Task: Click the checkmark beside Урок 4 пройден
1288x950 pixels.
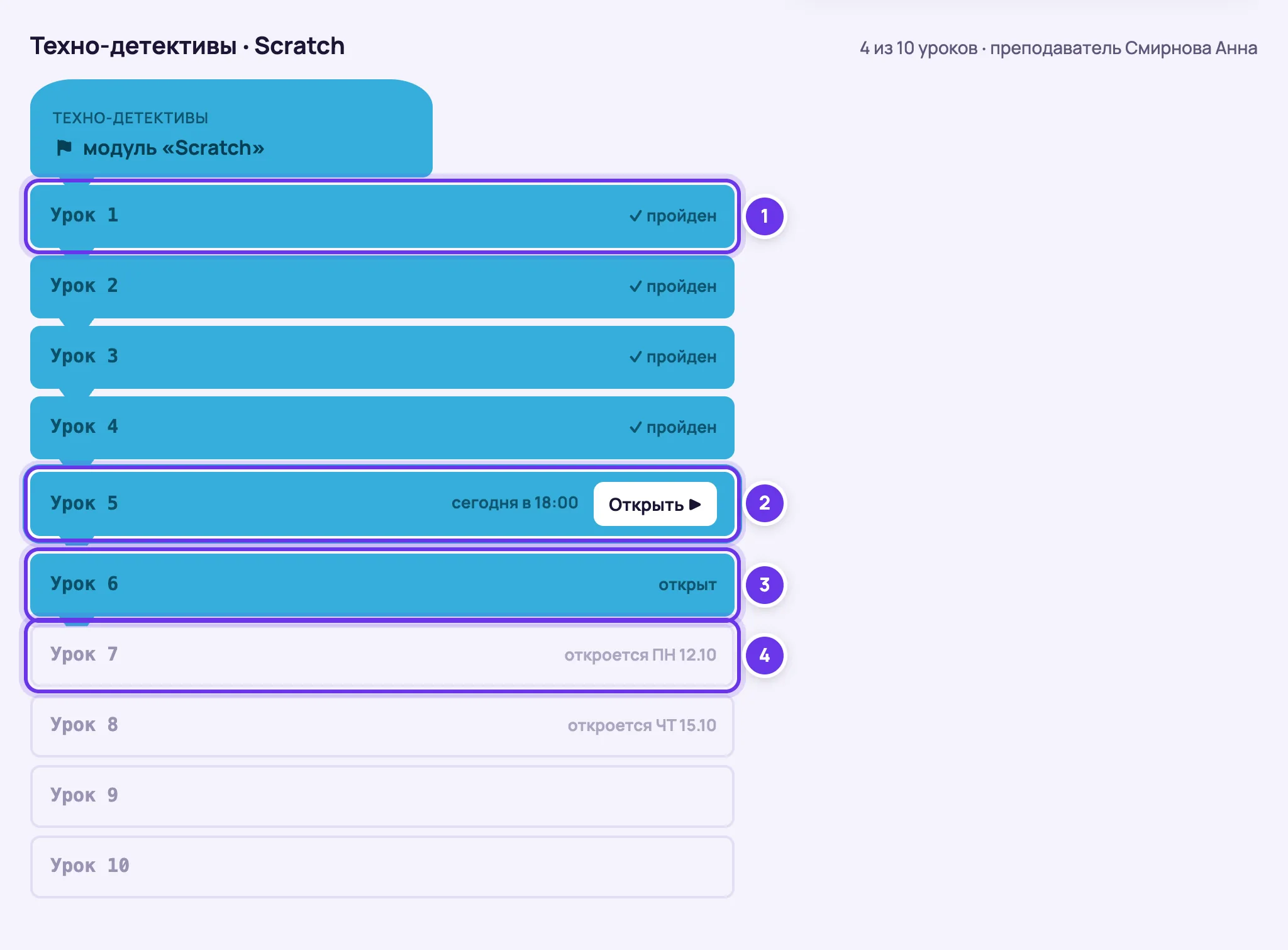Action: [636, 427]
